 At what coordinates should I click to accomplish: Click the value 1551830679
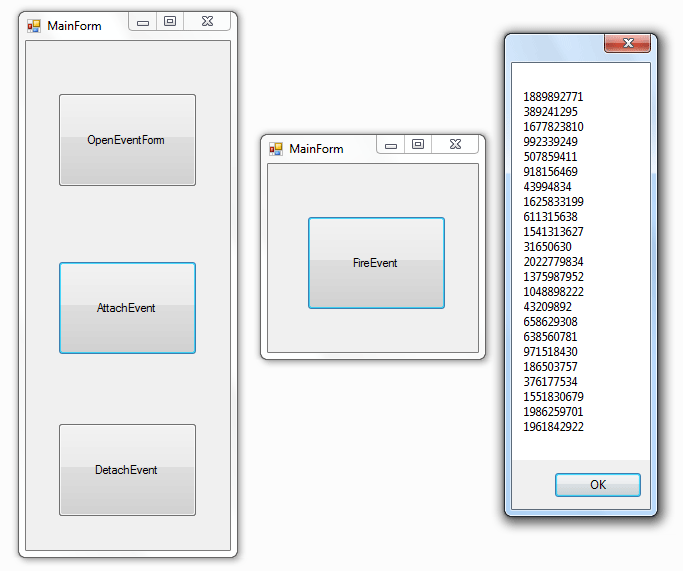pos(553,397)
